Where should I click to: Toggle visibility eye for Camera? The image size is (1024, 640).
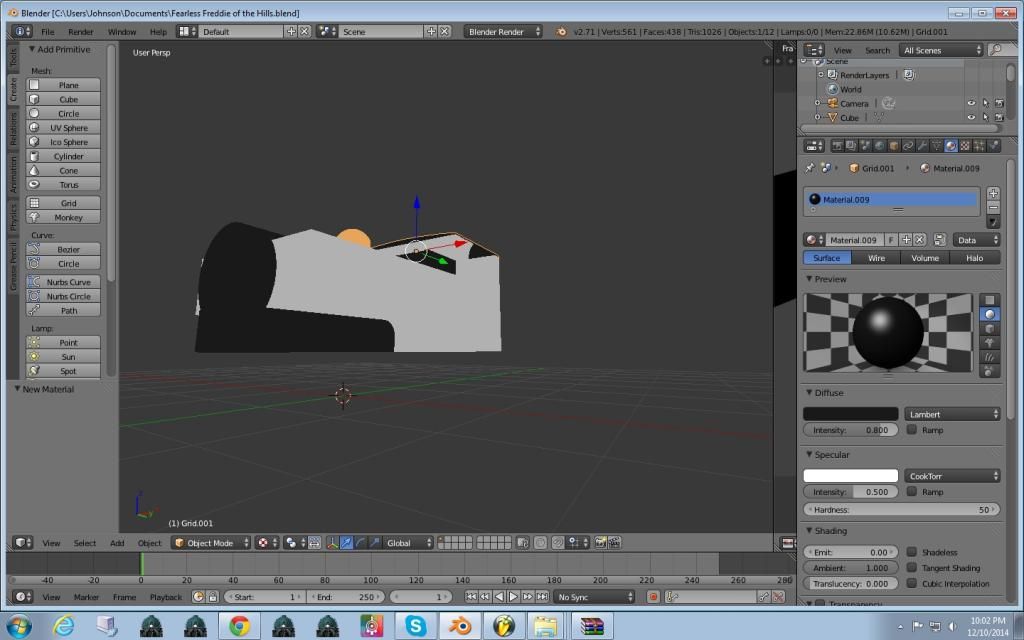tap(971, 103)
